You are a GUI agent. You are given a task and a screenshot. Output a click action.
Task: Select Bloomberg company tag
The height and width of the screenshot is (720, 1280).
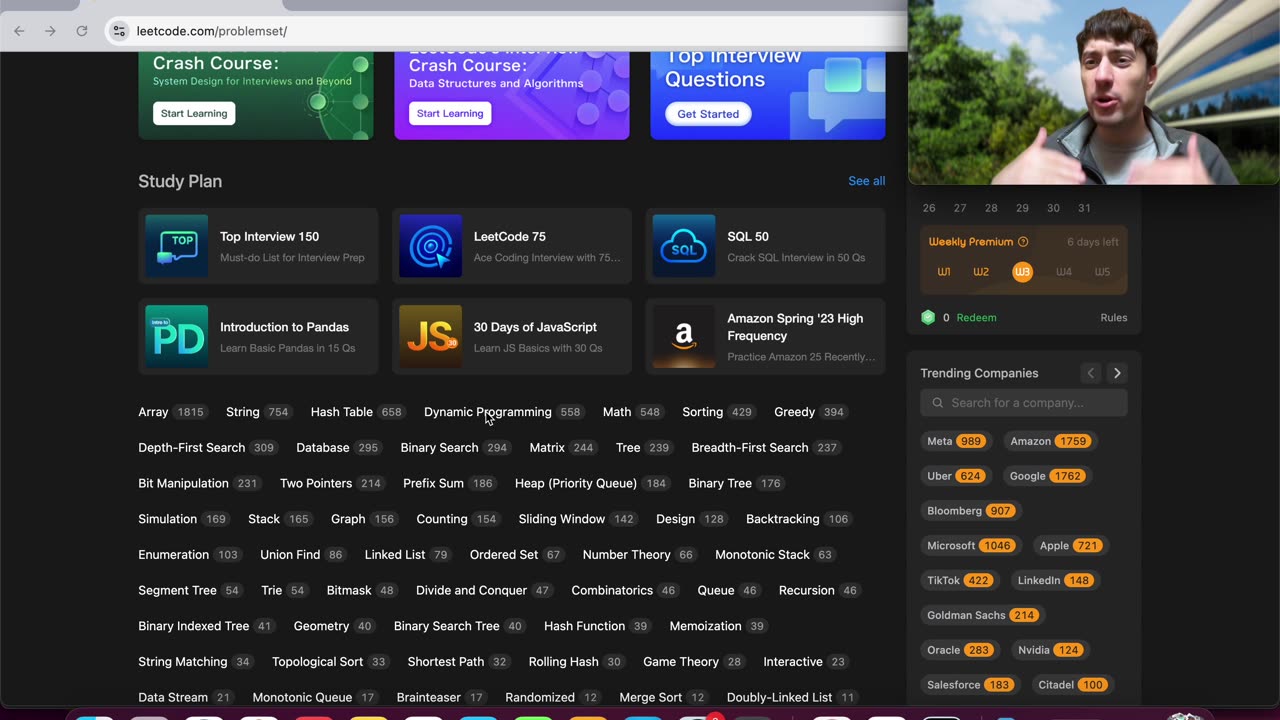point(971,511)
